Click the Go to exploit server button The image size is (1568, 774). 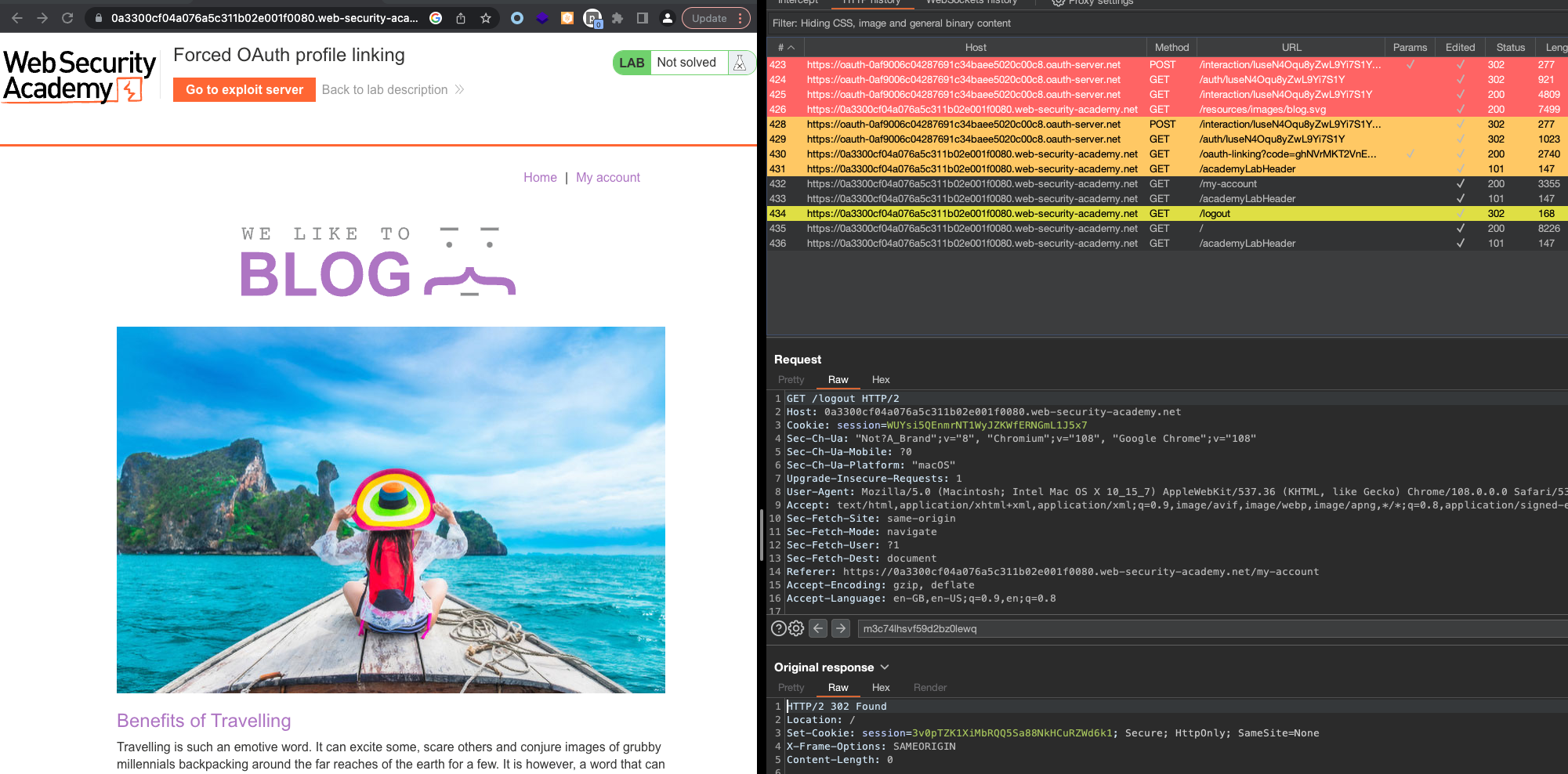point(244,90)
